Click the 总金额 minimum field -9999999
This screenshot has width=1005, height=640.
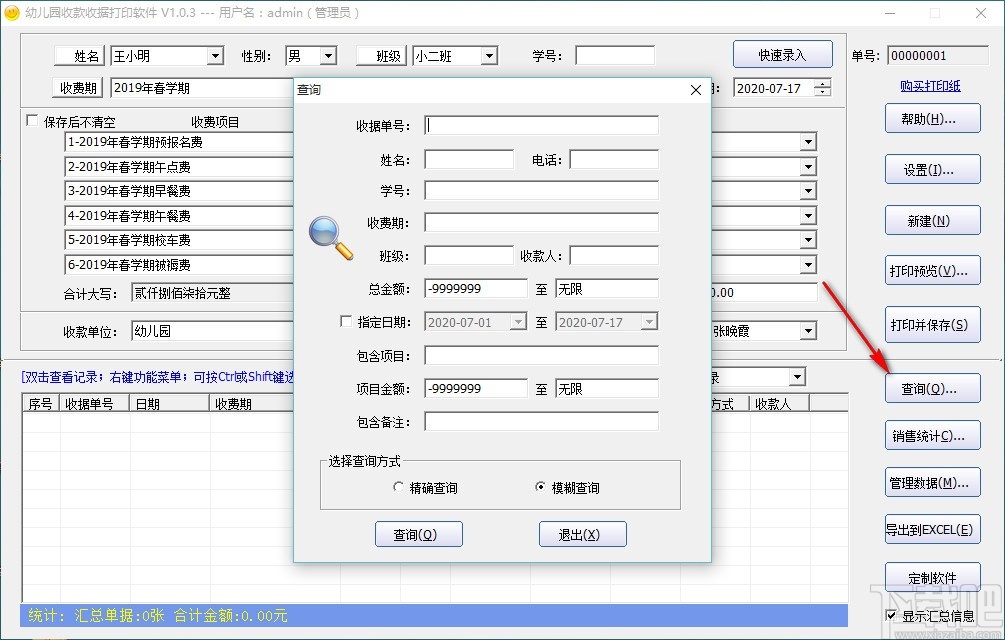476,289
